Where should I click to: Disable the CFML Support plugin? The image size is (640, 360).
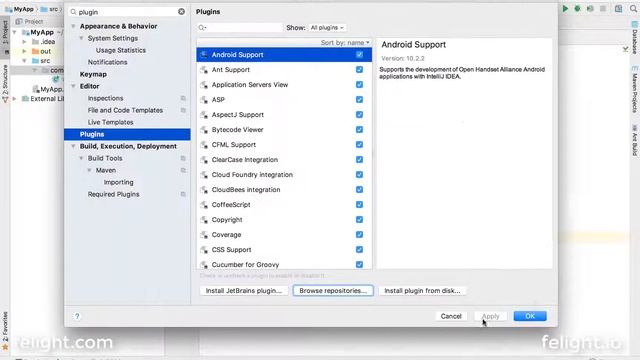359,144
